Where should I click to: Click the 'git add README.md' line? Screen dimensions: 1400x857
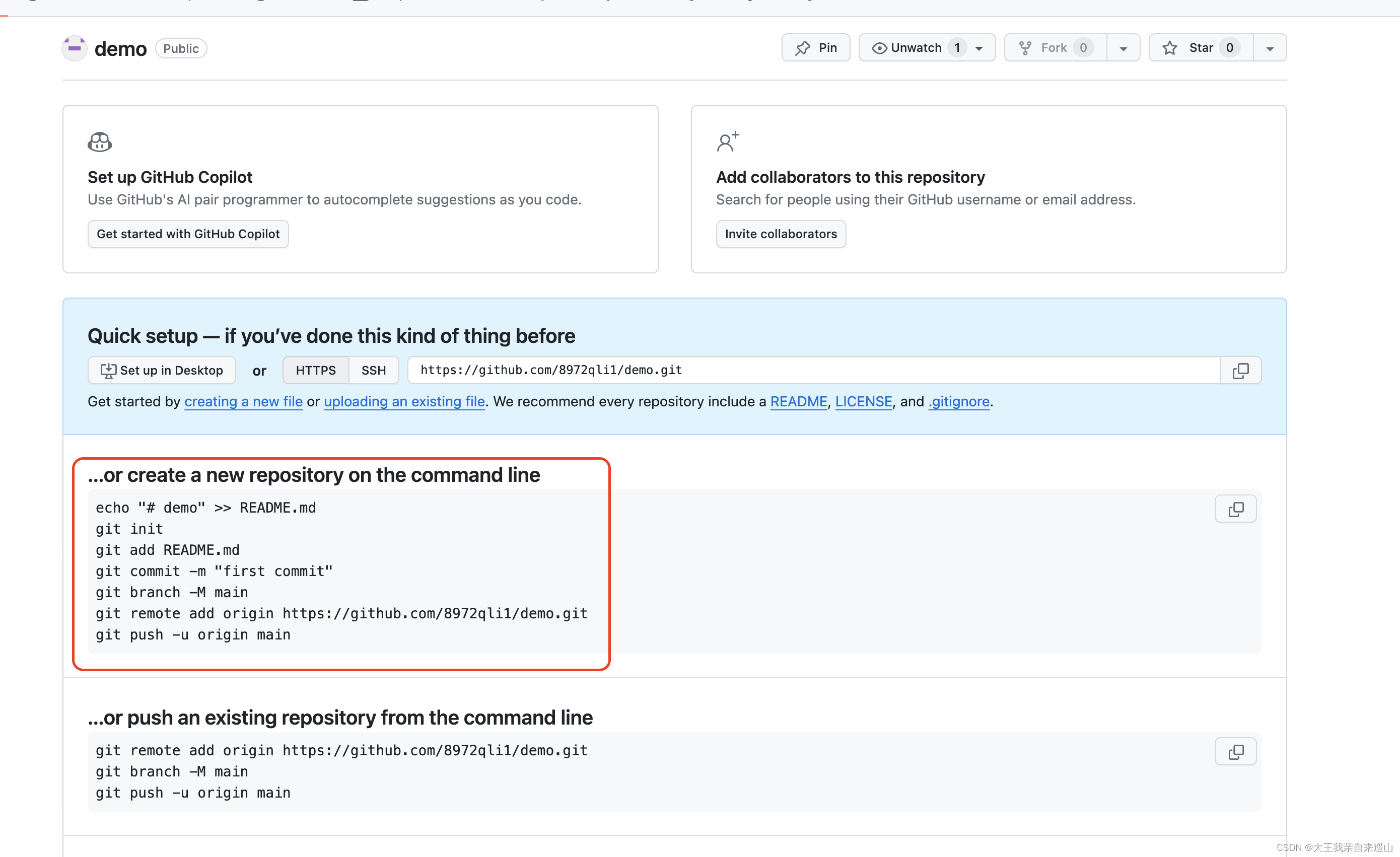[x=168, y=550]
